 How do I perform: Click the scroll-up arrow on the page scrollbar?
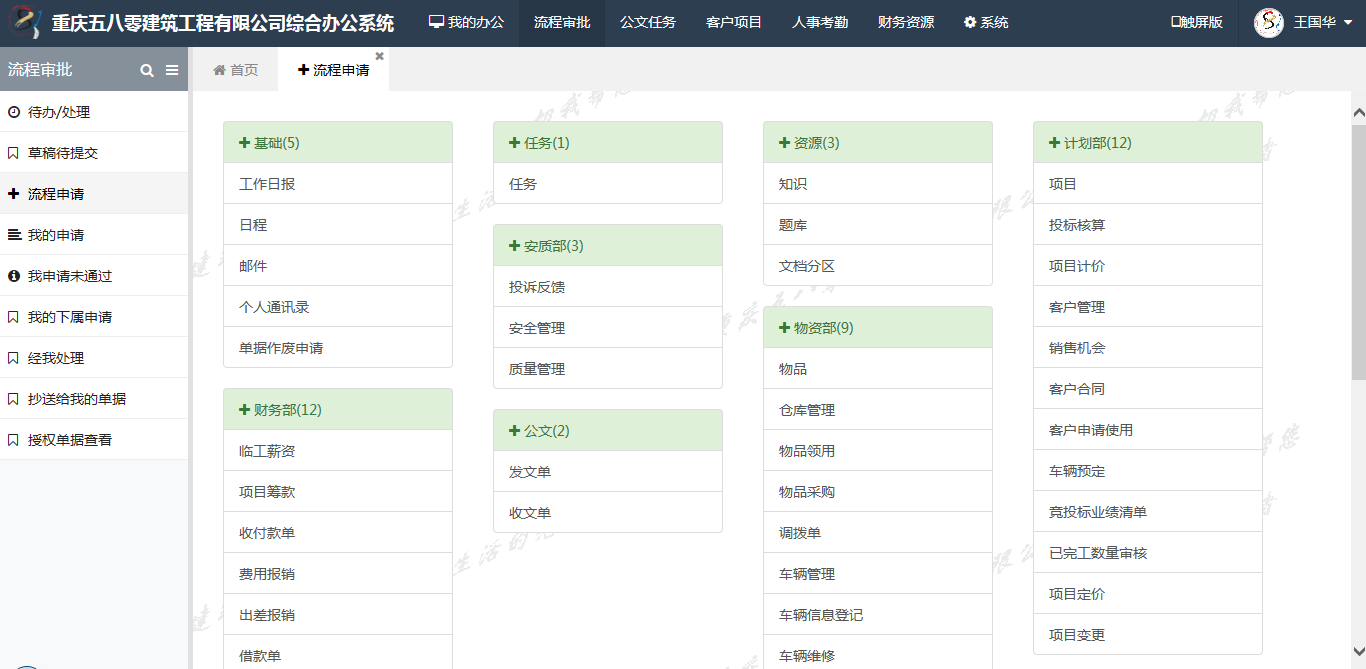(1358, 113)
